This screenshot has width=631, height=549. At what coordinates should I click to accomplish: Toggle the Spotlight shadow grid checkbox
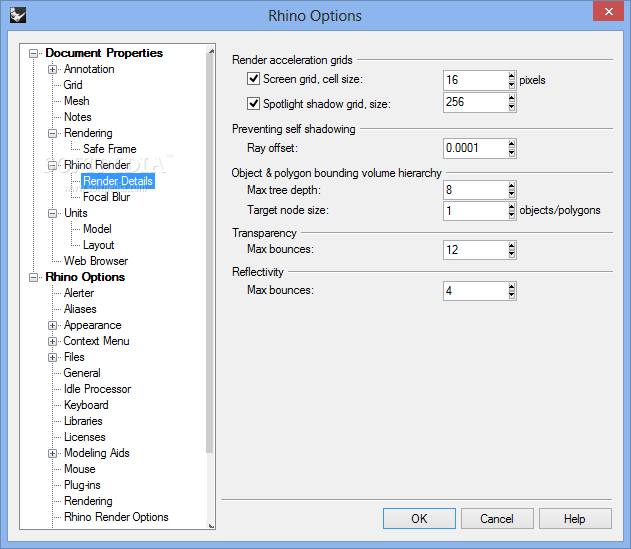253,103
